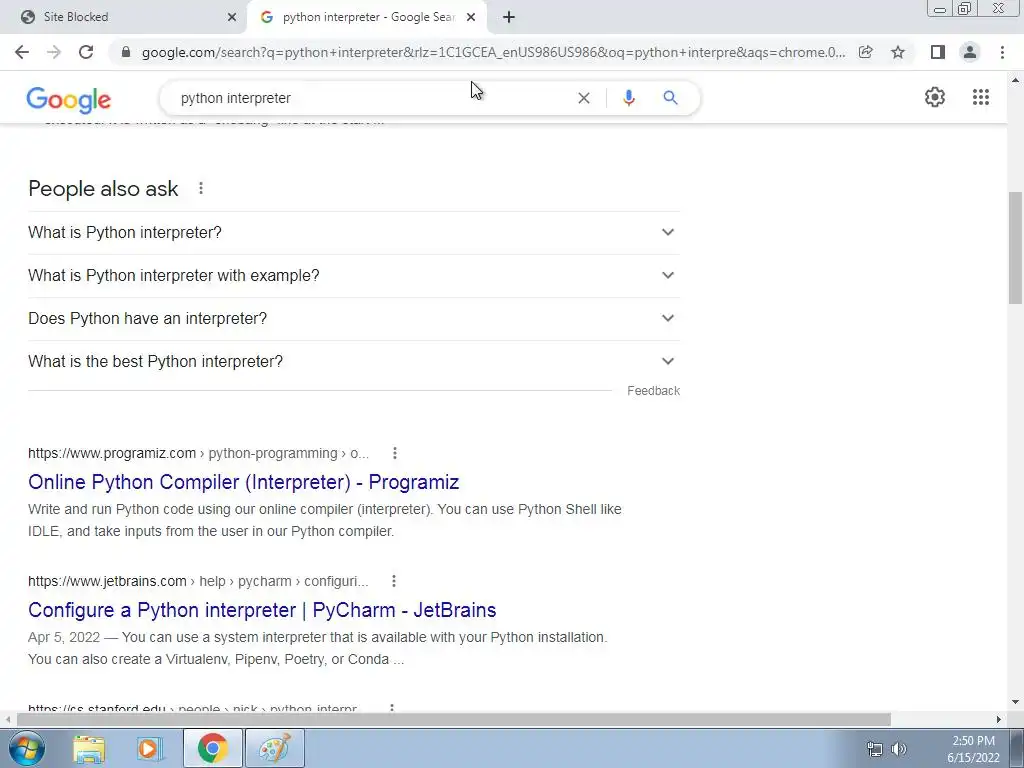Bookmark this page with the star icon

coord(898,52)
